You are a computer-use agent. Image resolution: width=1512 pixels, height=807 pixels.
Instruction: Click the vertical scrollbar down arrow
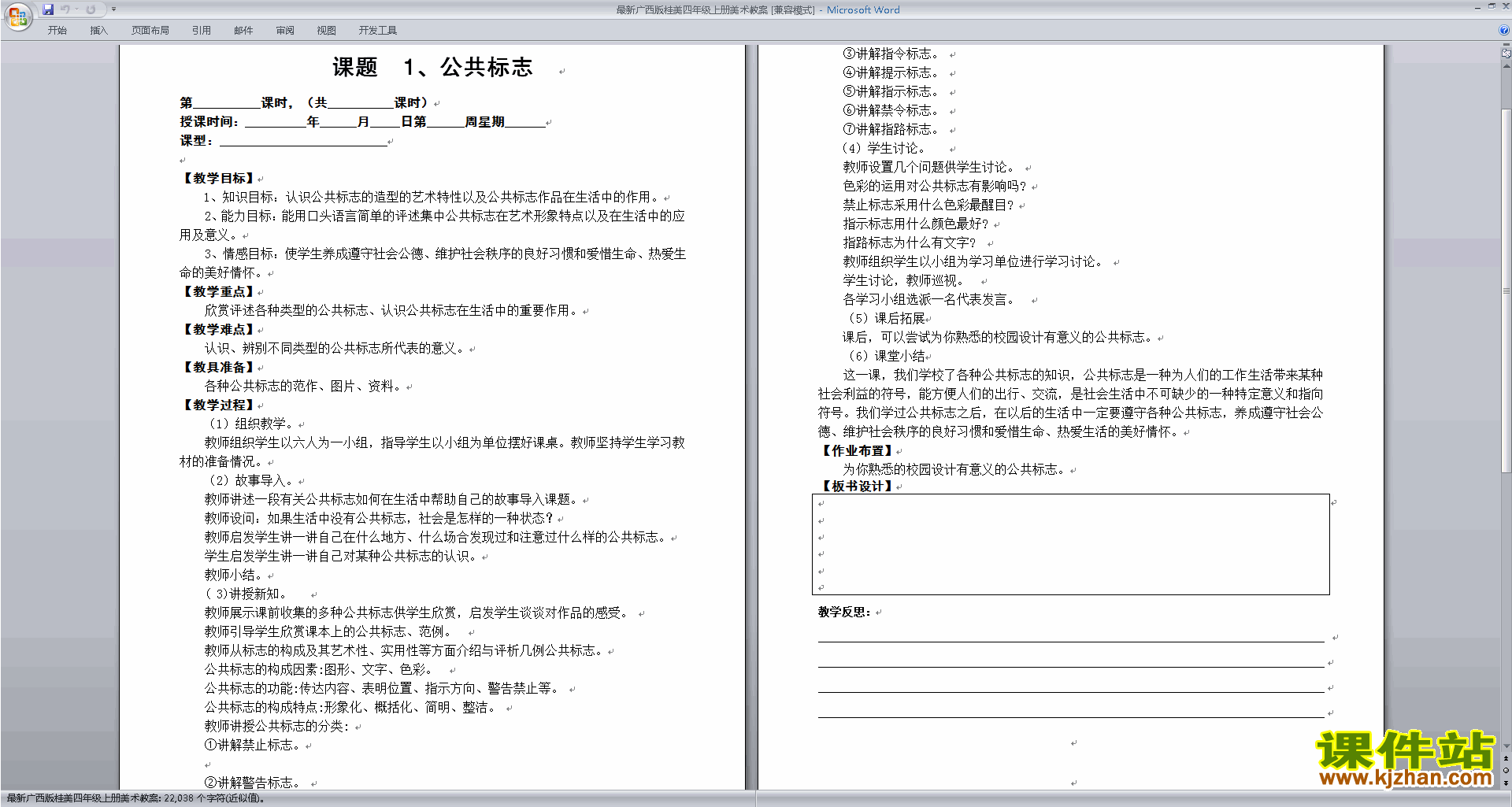[x=1506, y=746]
